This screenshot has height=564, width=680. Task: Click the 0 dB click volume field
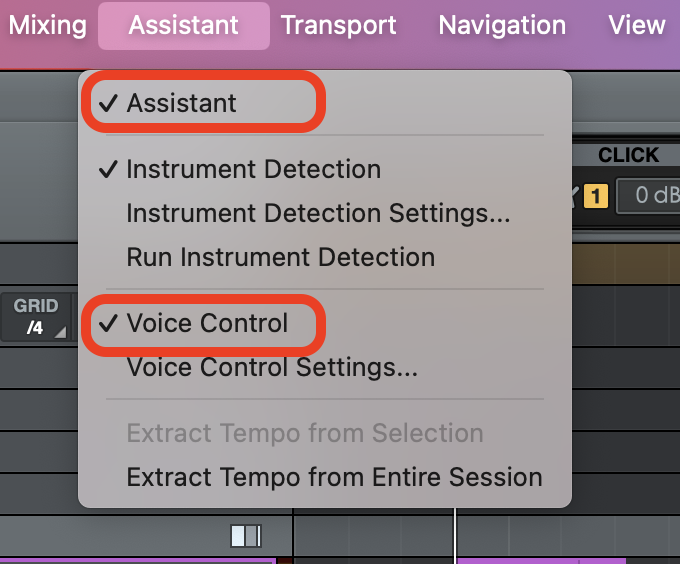click(x=648, y=196)
